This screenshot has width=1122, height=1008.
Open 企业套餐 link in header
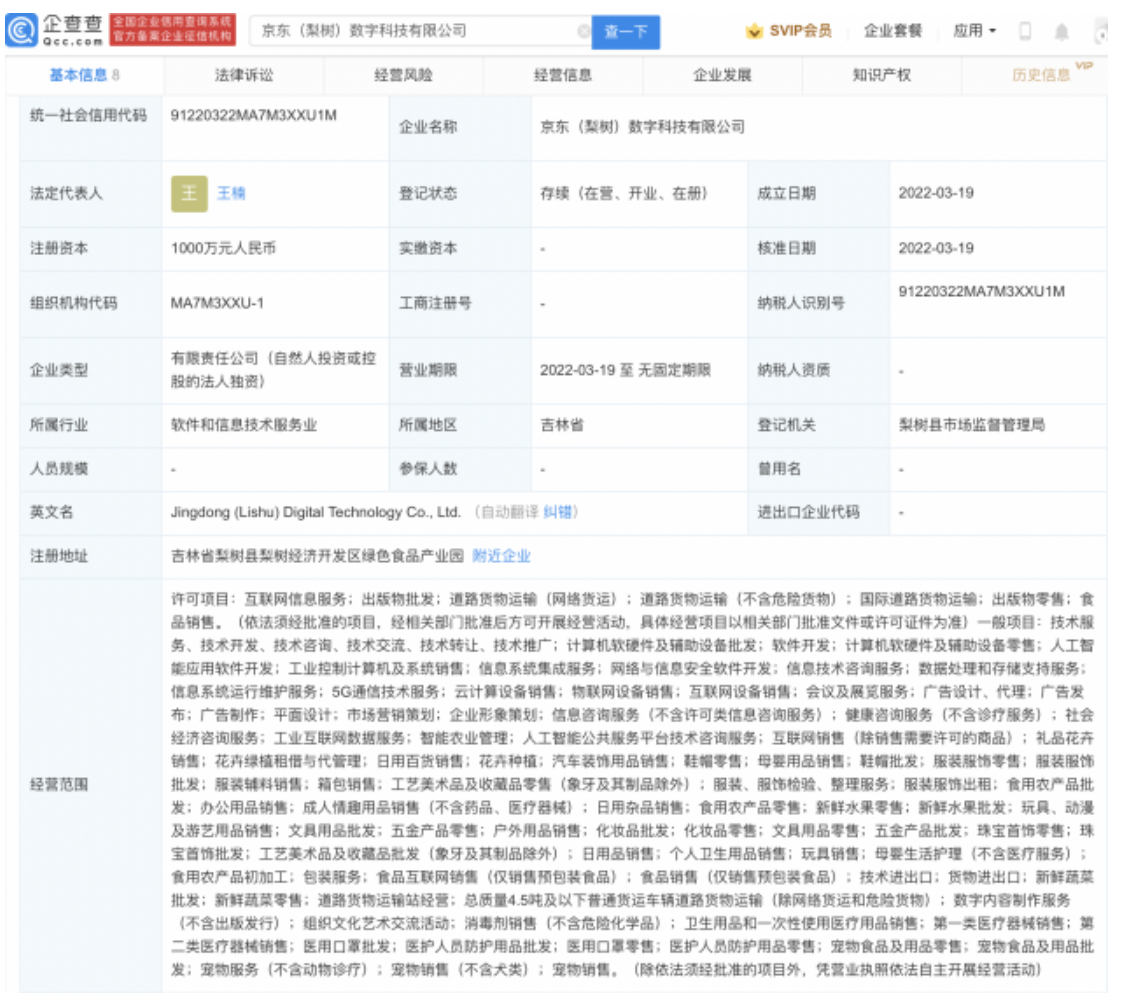pyautogui.click(x=893, y=31)
